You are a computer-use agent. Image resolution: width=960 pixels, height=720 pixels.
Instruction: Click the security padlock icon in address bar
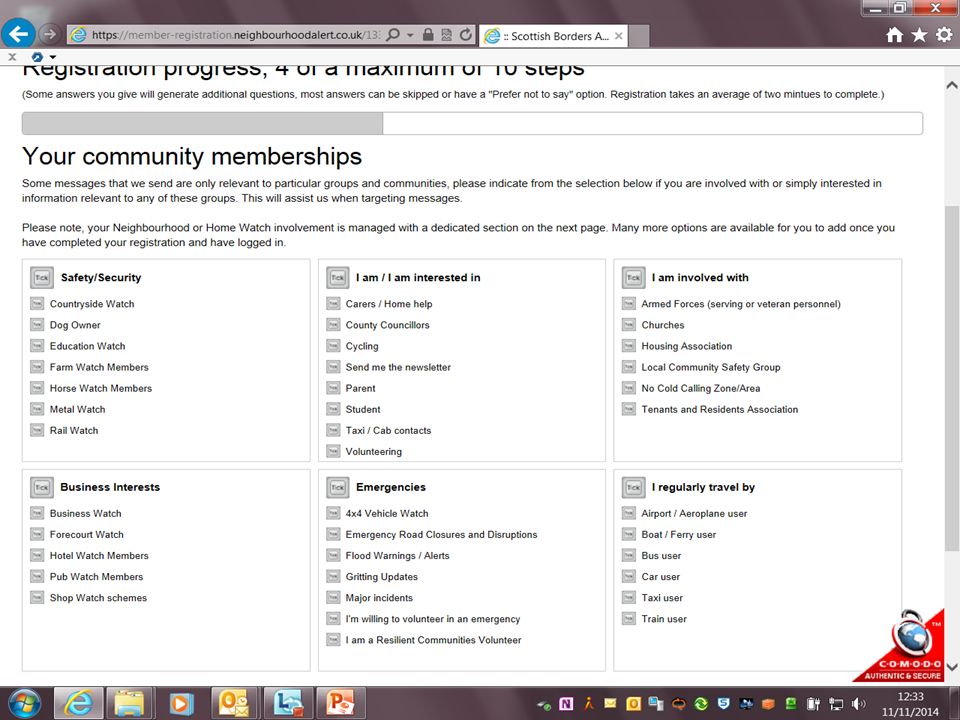[x=428, y=35]
